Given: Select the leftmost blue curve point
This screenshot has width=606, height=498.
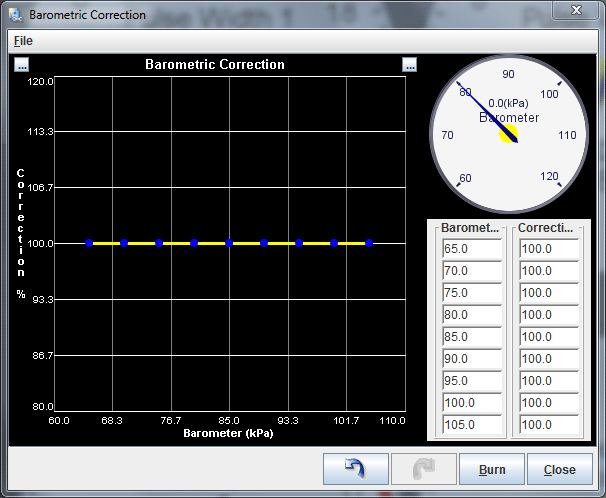Looking at the screenshot, I should click(x=89, y=243).
